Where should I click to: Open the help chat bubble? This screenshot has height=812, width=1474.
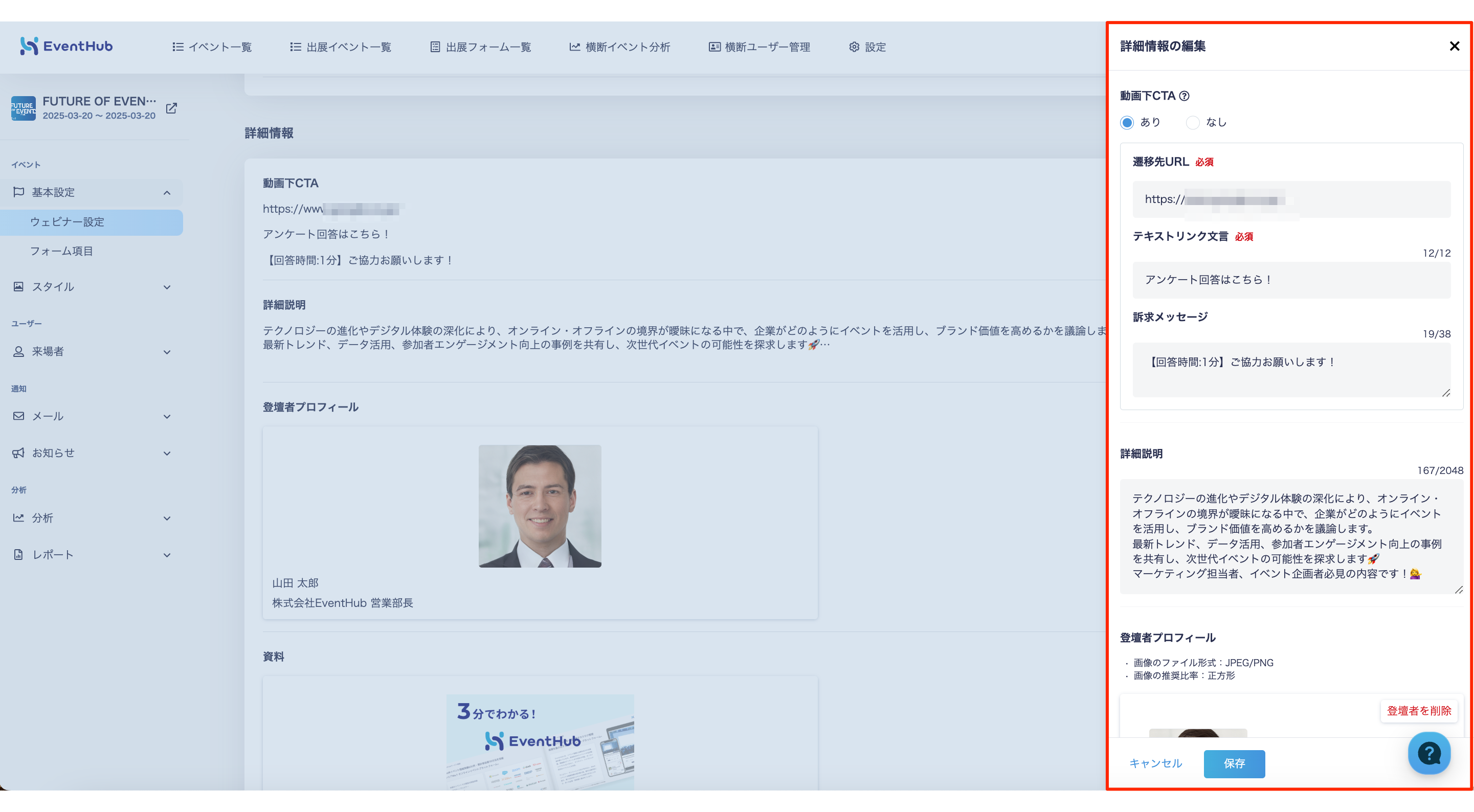[x=1429, y=753]
